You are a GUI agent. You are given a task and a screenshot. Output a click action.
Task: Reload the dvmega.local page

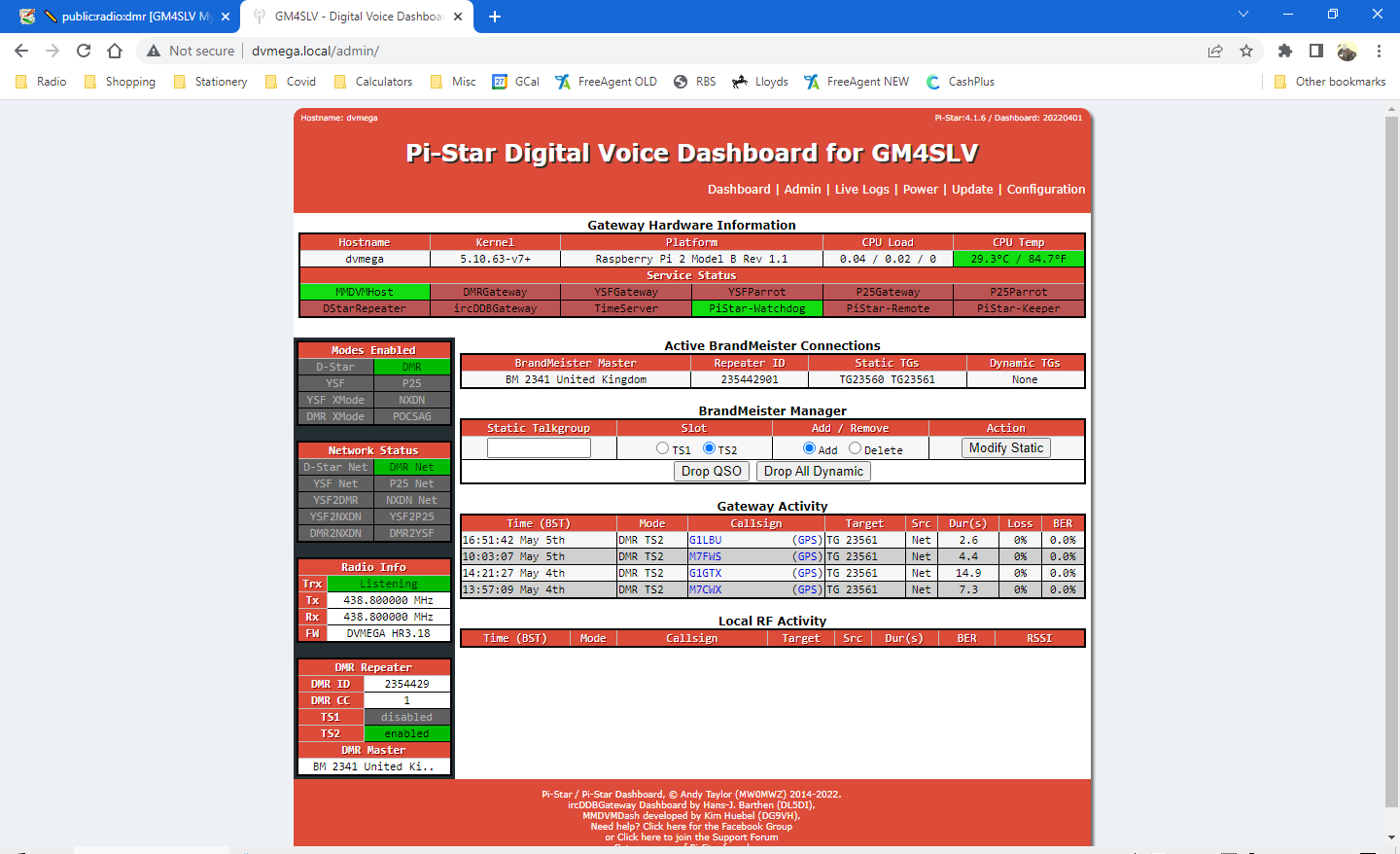pyautogui.click(x=83, y=50)
